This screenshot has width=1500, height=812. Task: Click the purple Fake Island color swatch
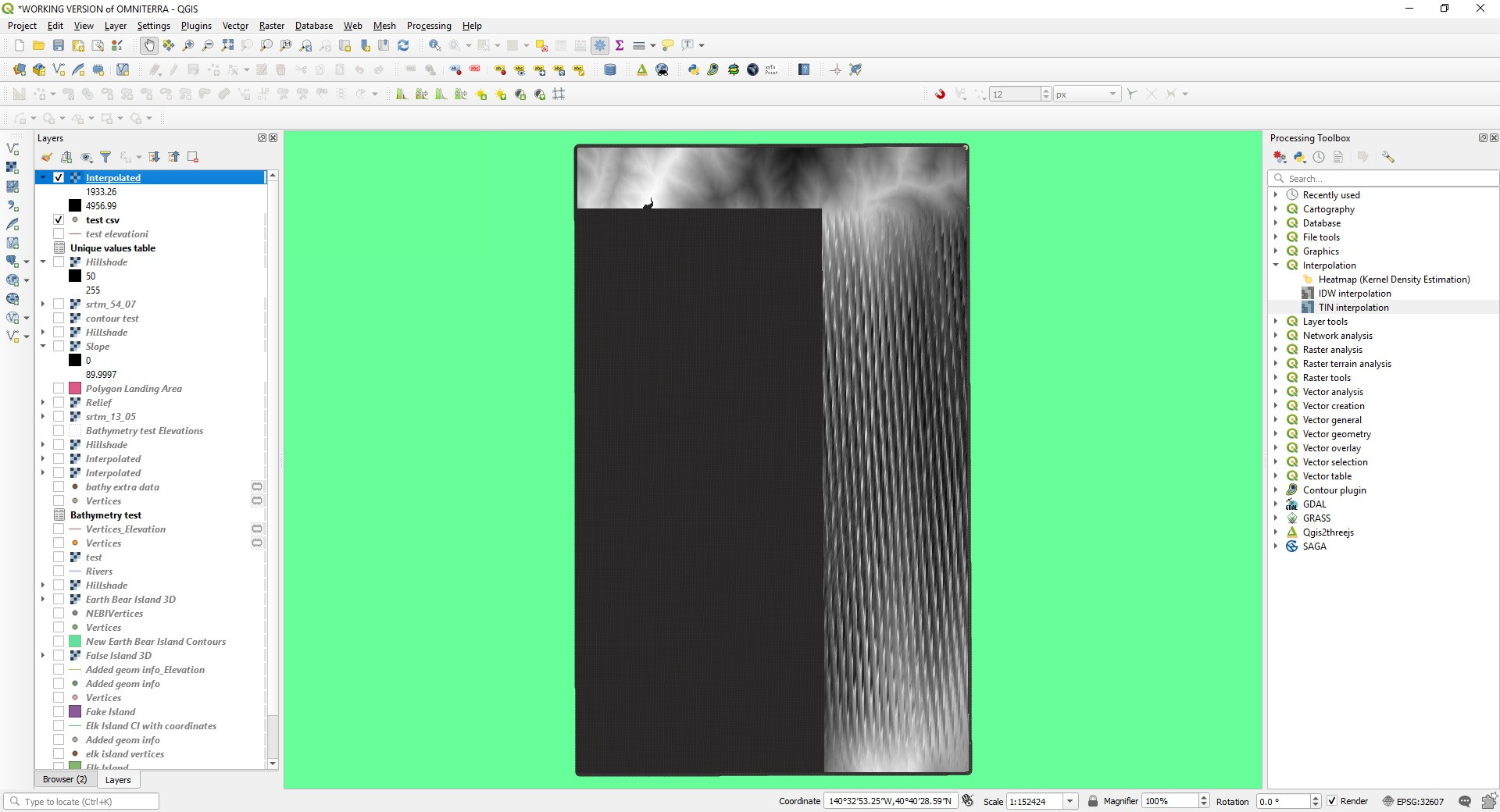point(75,711)
